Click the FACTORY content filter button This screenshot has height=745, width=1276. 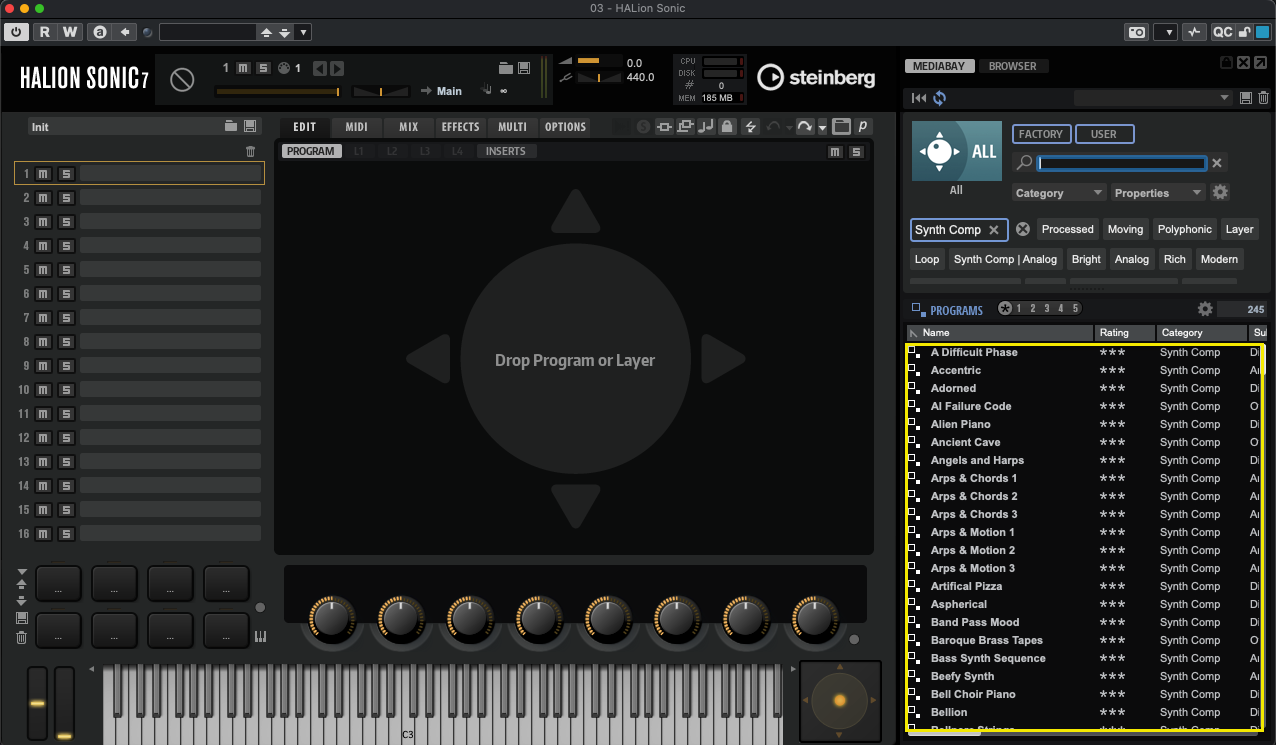[1041, 134]
